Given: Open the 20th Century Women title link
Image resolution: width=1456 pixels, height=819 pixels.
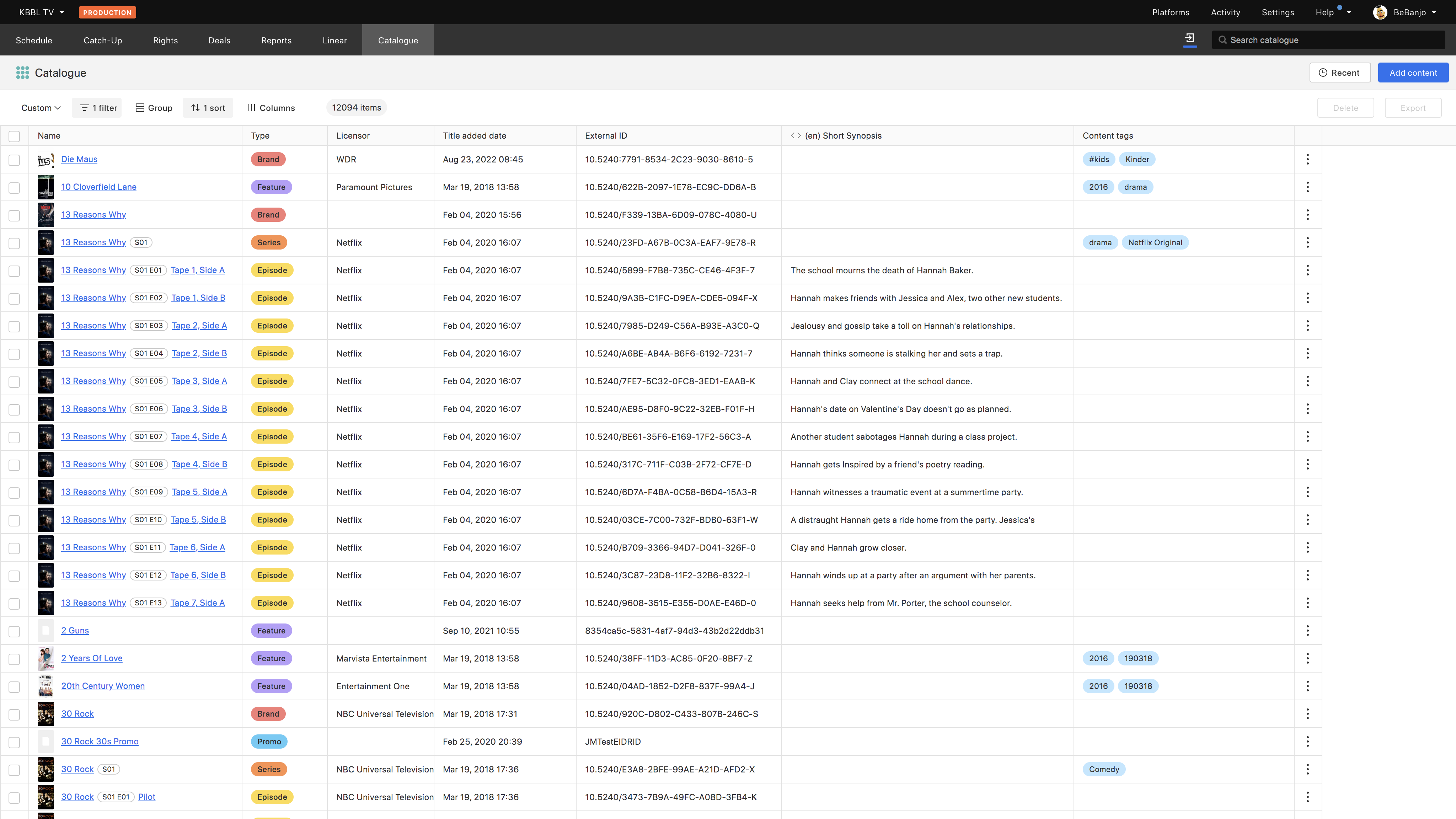Looking at the screenshot, I should click(102, 686).
